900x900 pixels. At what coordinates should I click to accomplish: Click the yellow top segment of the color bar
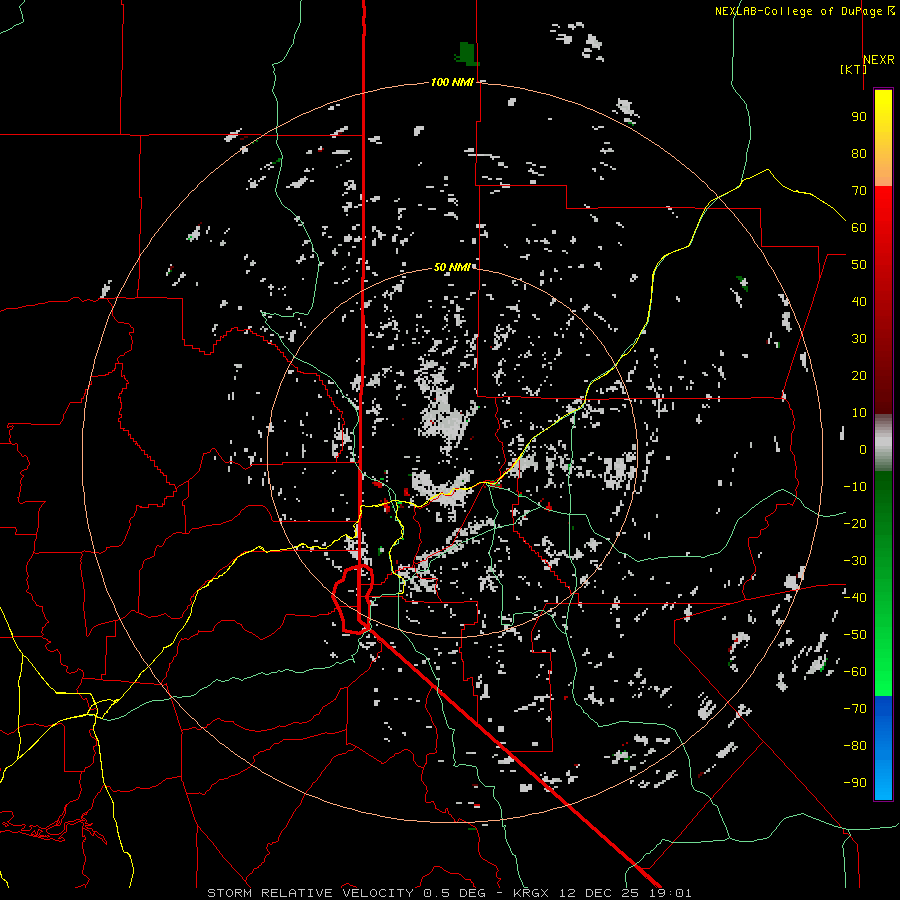(x=883, y=138)
